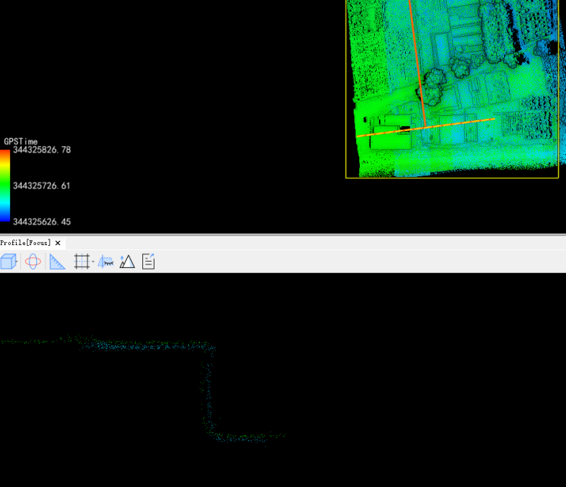Toggle the hide points eye icon

(106, 262)
